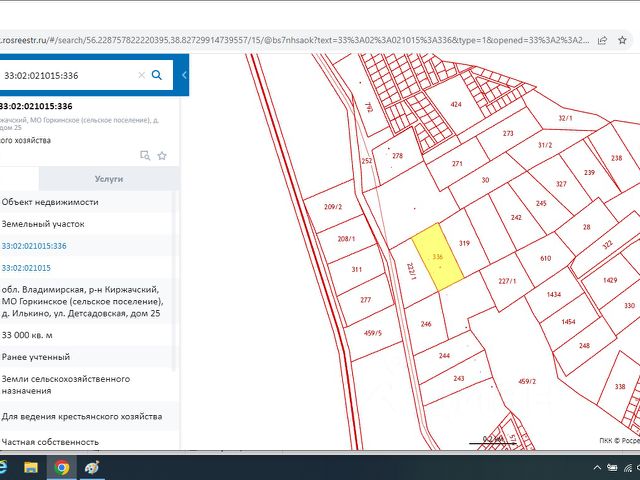The width and height of the screenshot is (640, 480).
Task: Collapse the left info panel arrow
Action: pos(182,75)
